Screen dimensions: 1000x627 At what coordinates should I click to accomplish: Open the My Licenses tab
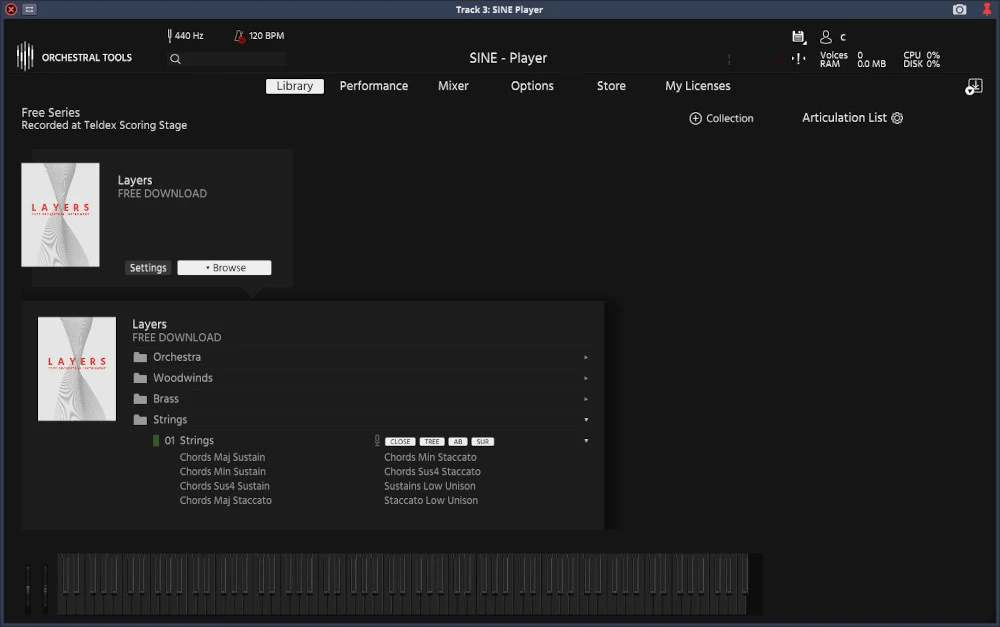[x=698, y=86]
